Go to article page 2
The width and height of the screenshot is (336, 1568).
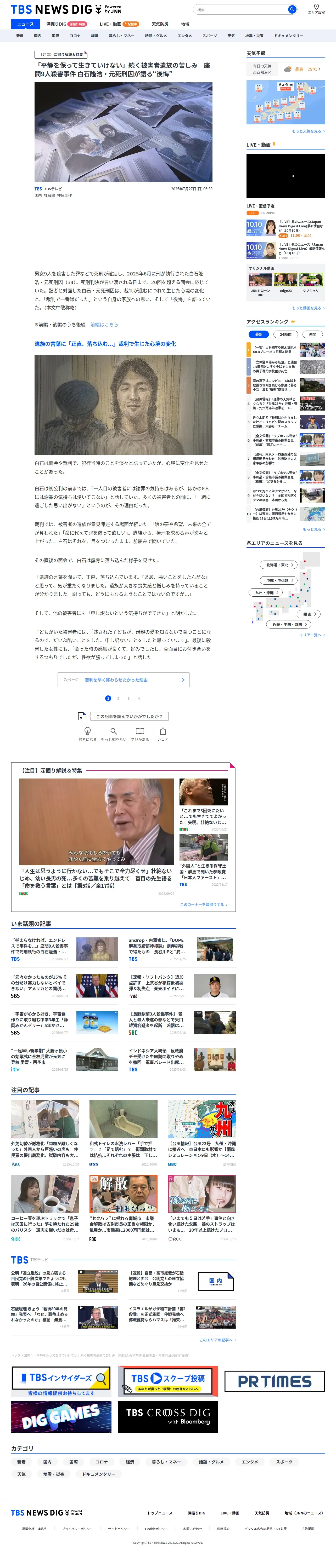[118, 698]
